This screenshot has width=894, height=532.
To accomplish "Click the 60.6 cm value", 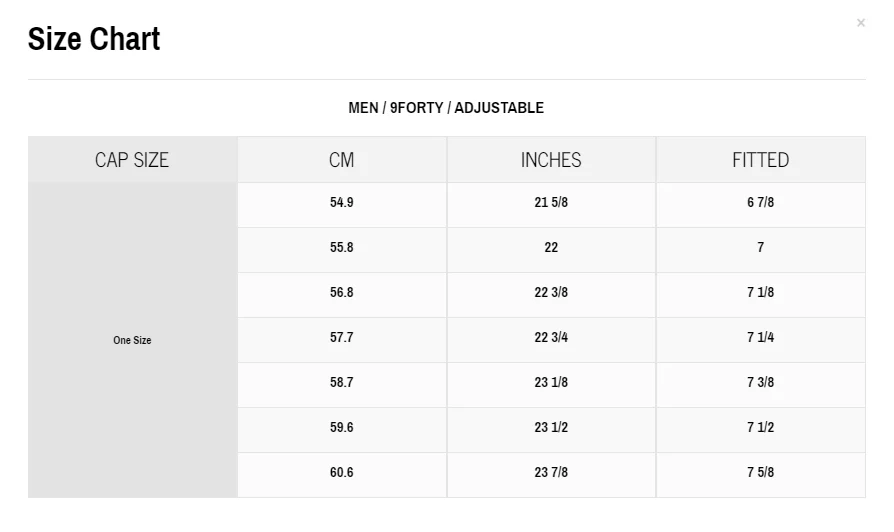I will coord(342,472).
